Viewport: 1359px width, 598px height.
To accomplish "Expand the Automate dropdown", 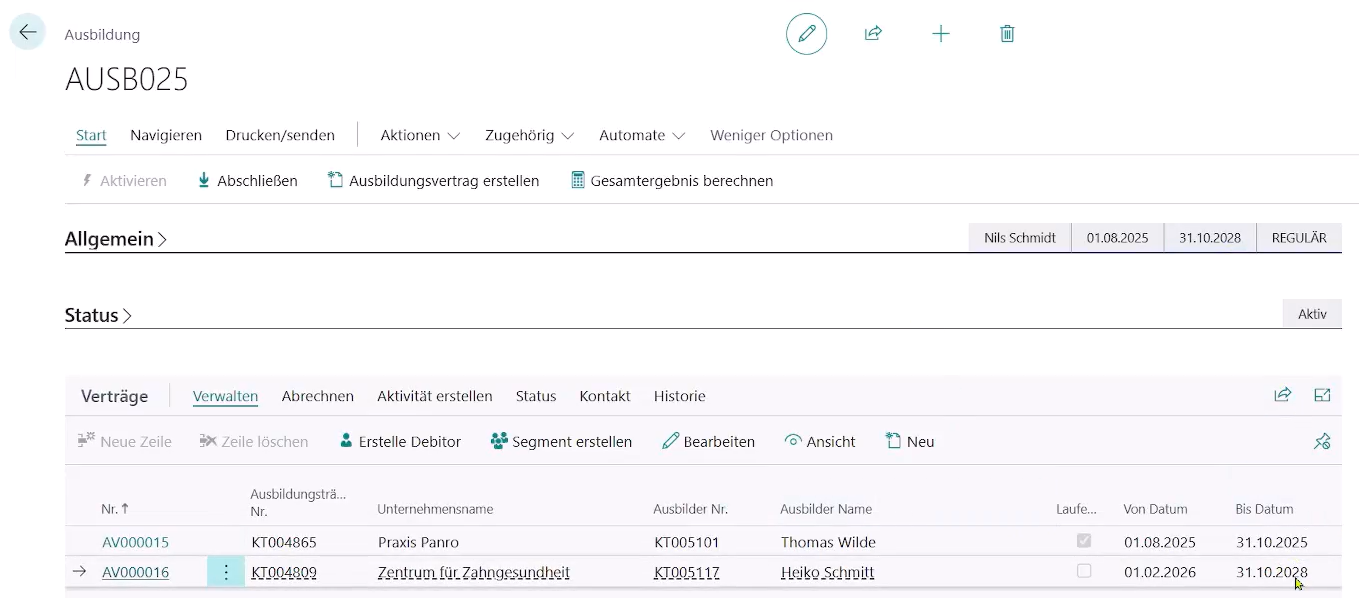I will coord(641,135).
